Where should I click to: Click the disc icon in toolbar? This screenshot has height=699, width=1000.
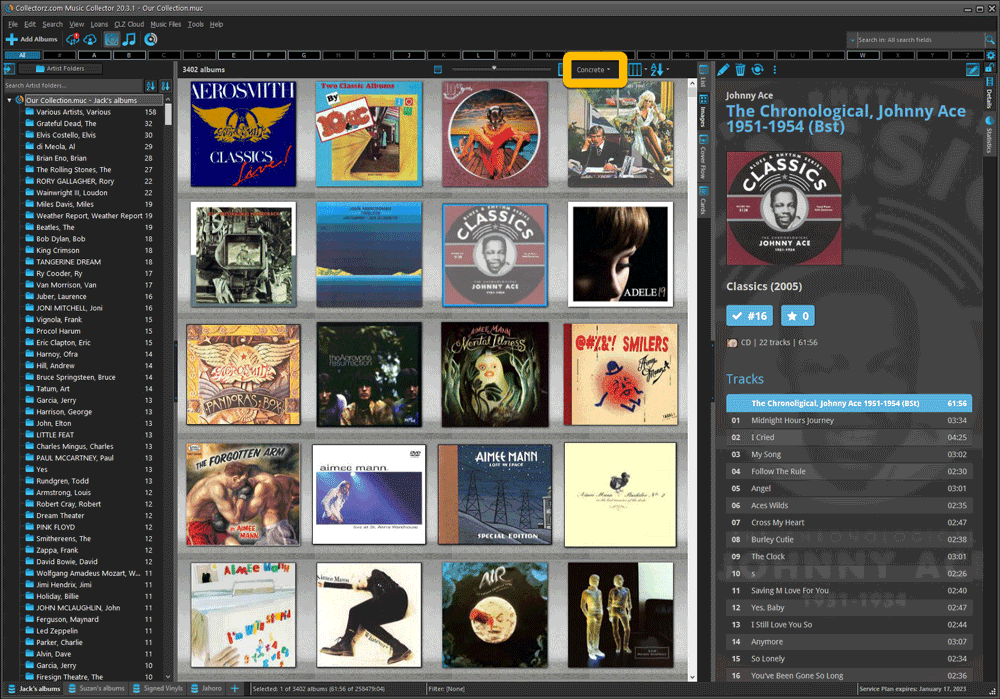pos(151,40)
